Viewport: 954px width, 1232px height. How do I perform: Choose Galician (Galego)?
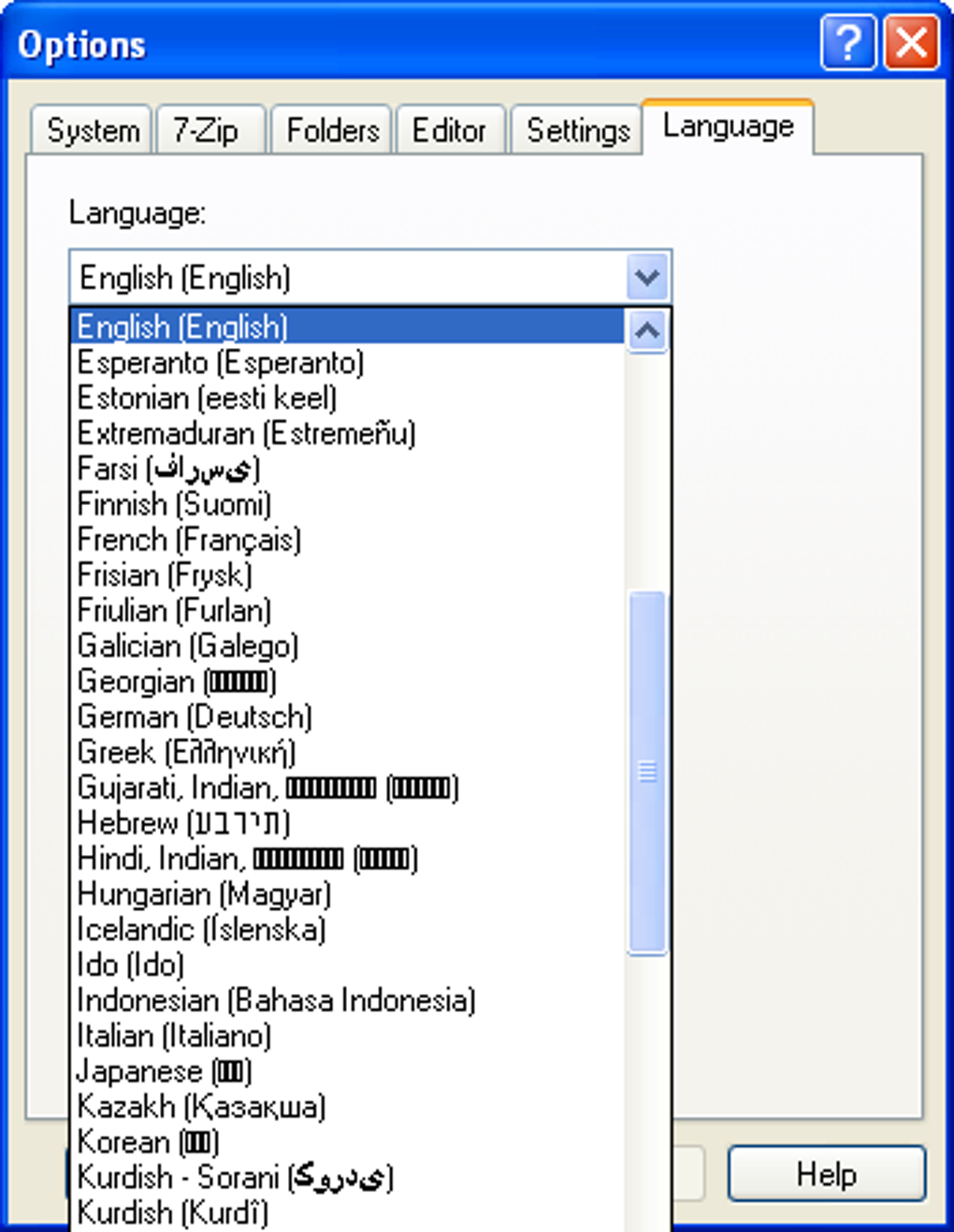pos(347,646)
